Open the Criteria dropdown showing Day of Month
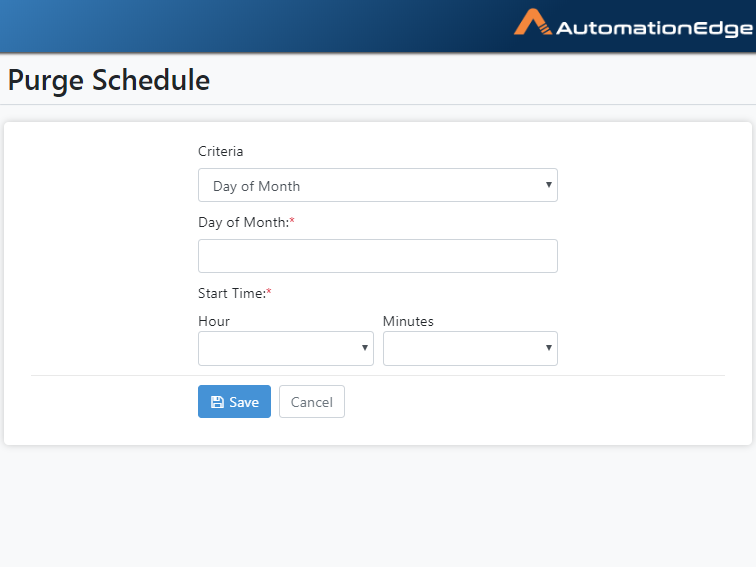The width and height of the screenshot is (756, 567). pos(378,185)
